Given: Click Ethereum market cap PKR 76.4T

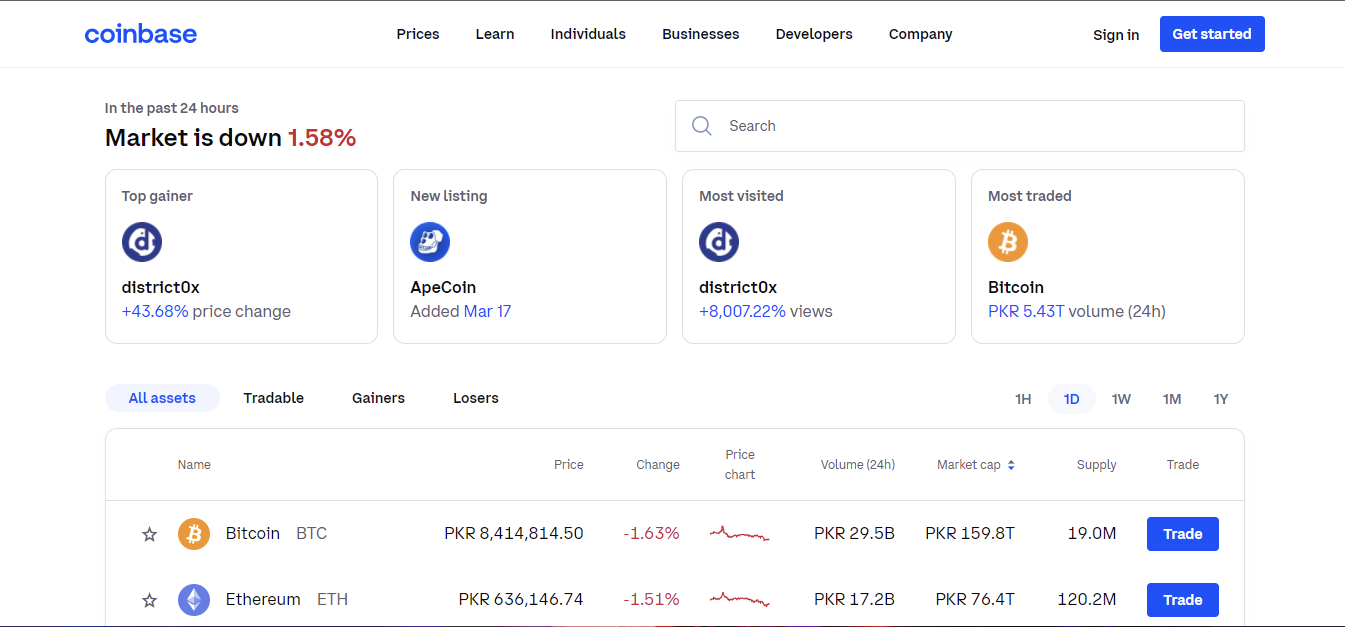Looking at the screenshot, I should click(975, 600).
